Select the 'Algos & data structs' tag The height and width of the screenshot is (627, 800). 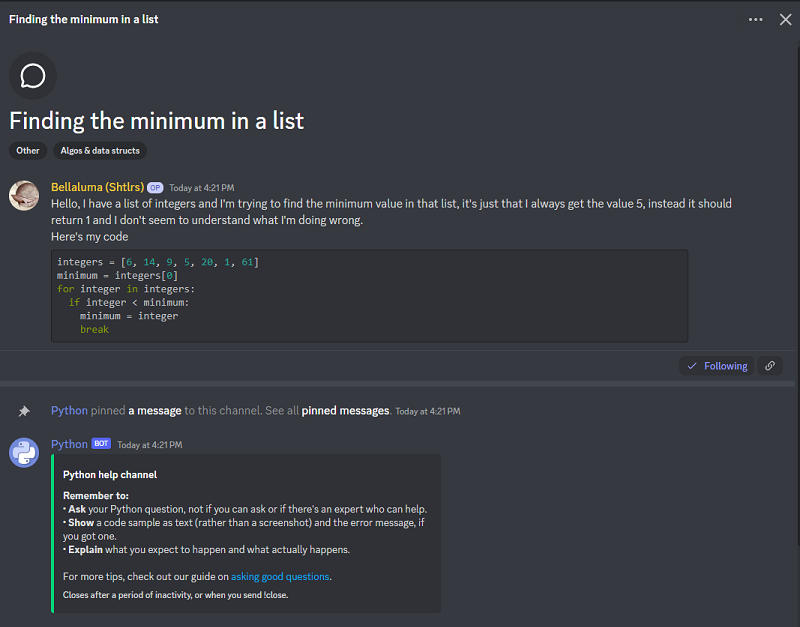(99, 150)
